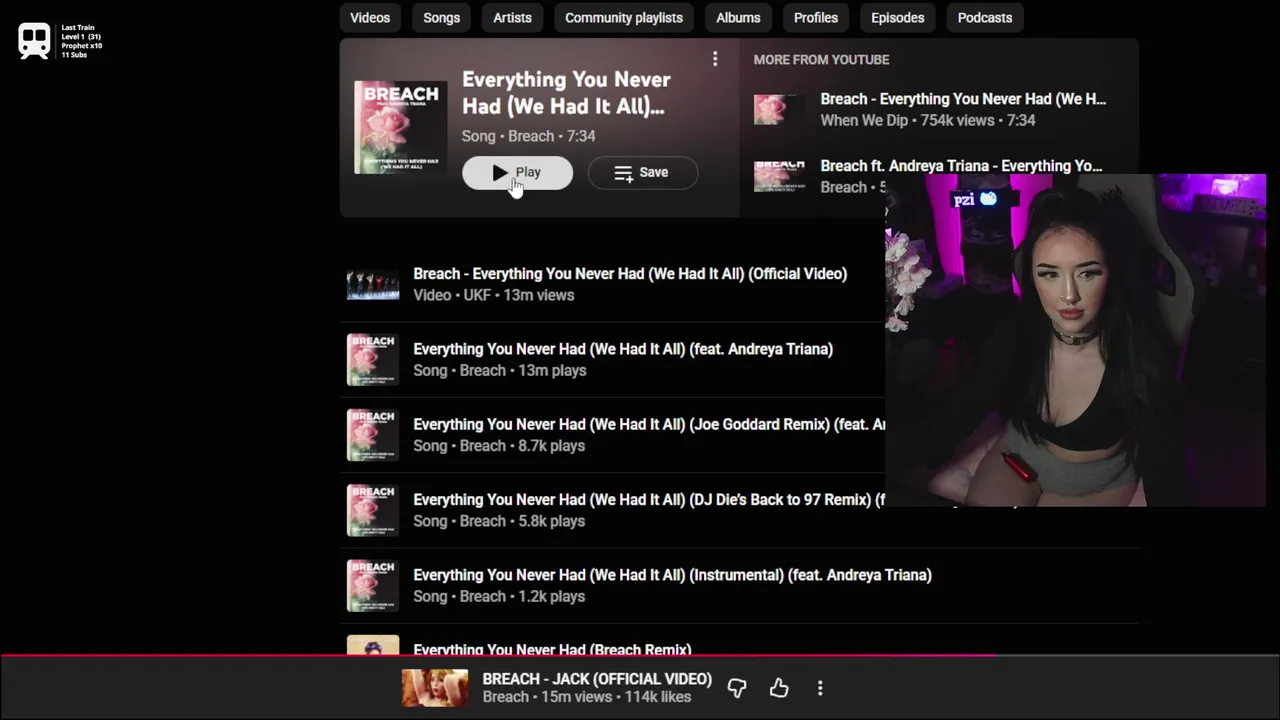Play the top result song
The width and height of the screenshot is (1280, 720).
[517, 173]
